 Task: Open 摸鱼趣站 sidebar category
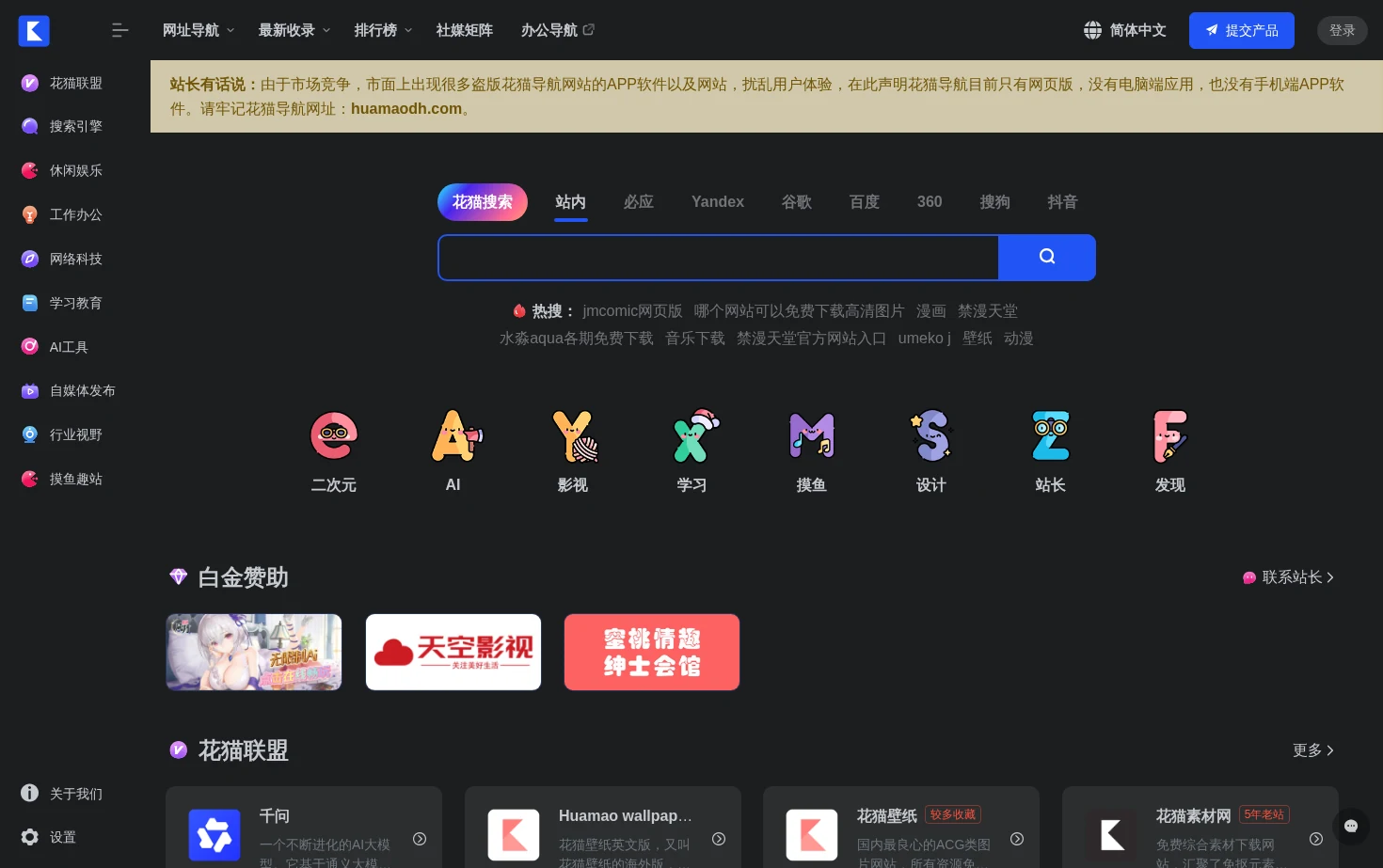pyautogui.click(x=62, y=479)
